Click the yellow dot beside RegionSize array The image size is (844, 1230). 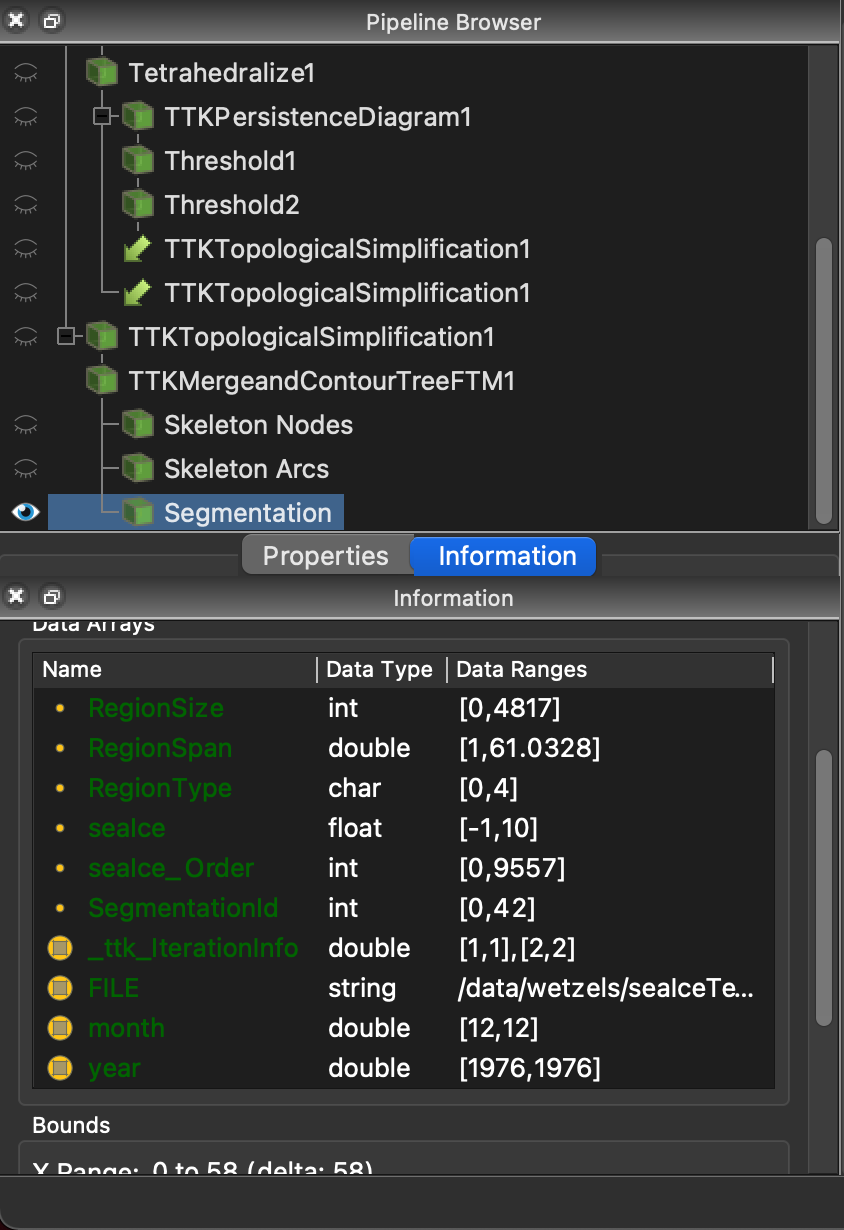60,707
